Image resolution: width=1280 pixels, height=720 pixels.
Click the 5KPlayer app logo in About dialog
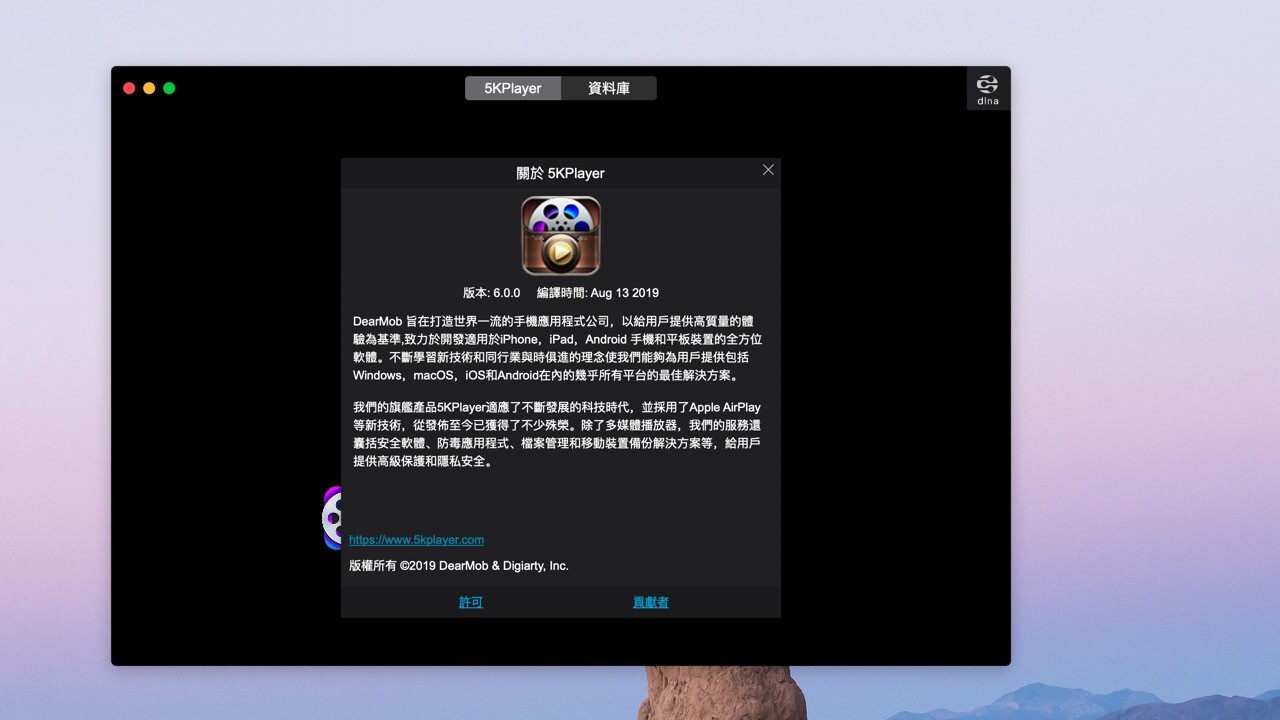pyautogui.click(x=561, y=236)
